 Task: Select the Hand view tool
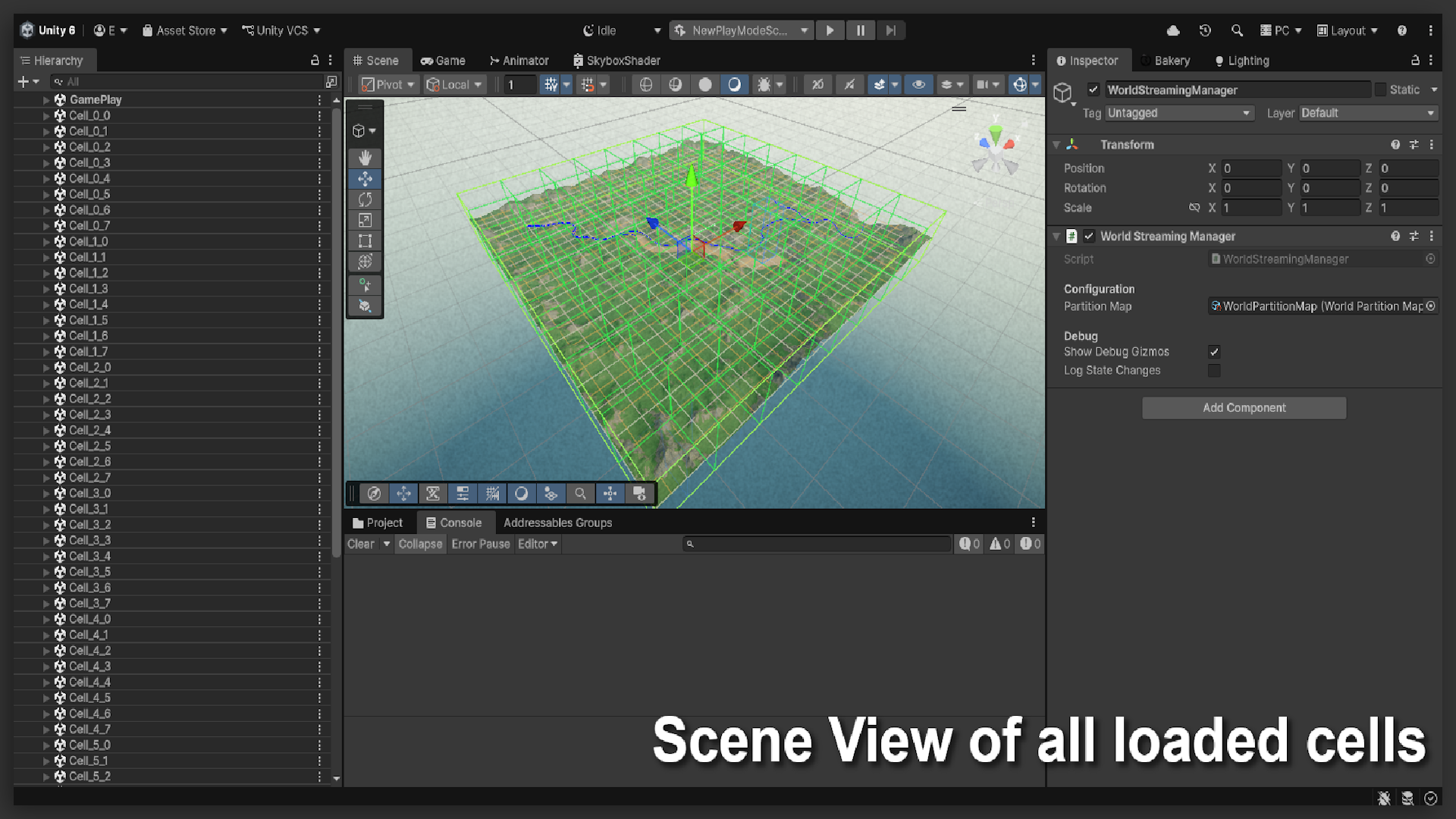click(x=365, y=158)
